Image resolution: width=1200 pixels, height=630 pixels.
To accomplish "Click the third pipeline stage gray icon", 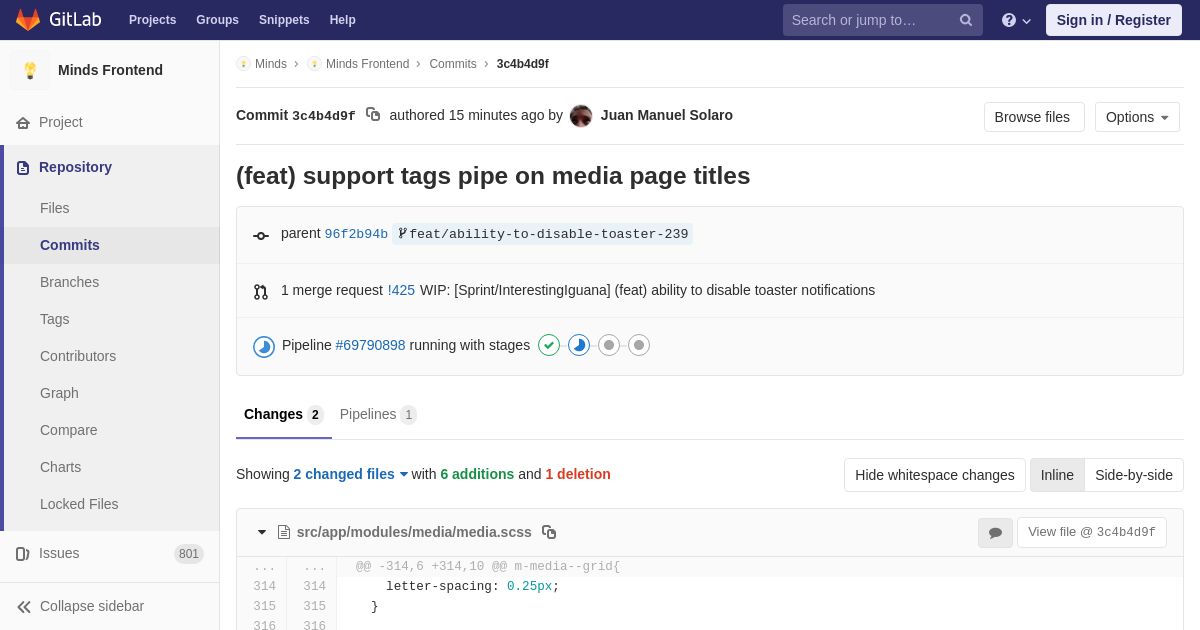I will tap(609, 345).
